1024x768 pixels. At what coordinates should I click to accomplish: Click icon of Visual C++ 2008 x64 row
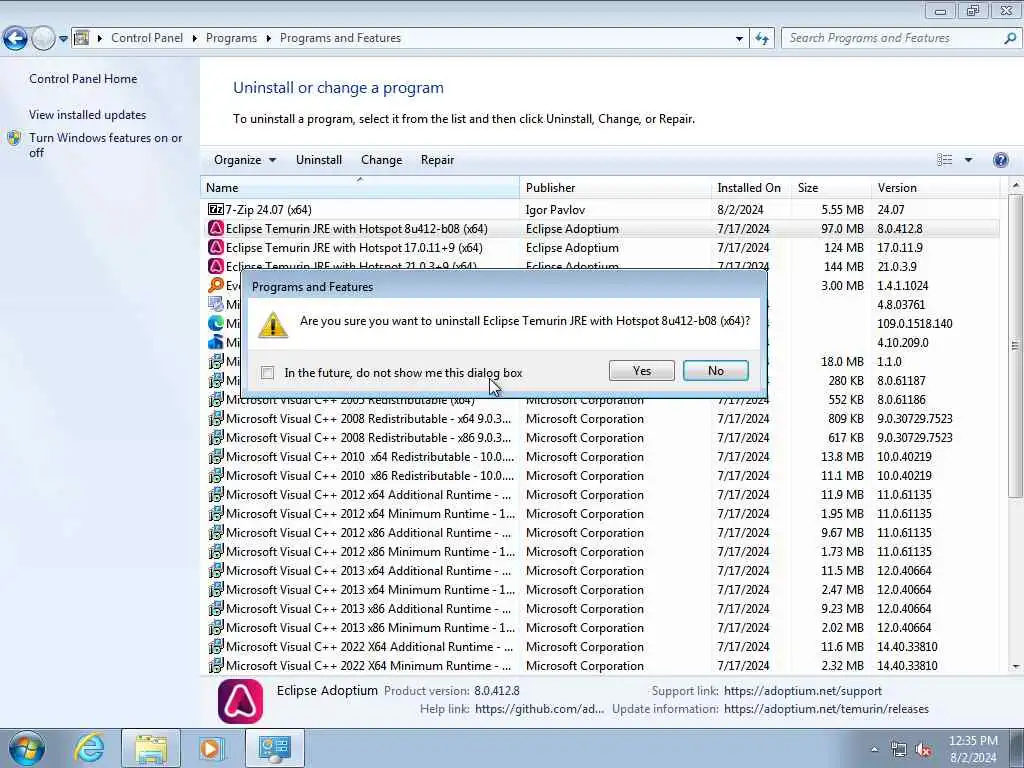(x=216, y=419)
